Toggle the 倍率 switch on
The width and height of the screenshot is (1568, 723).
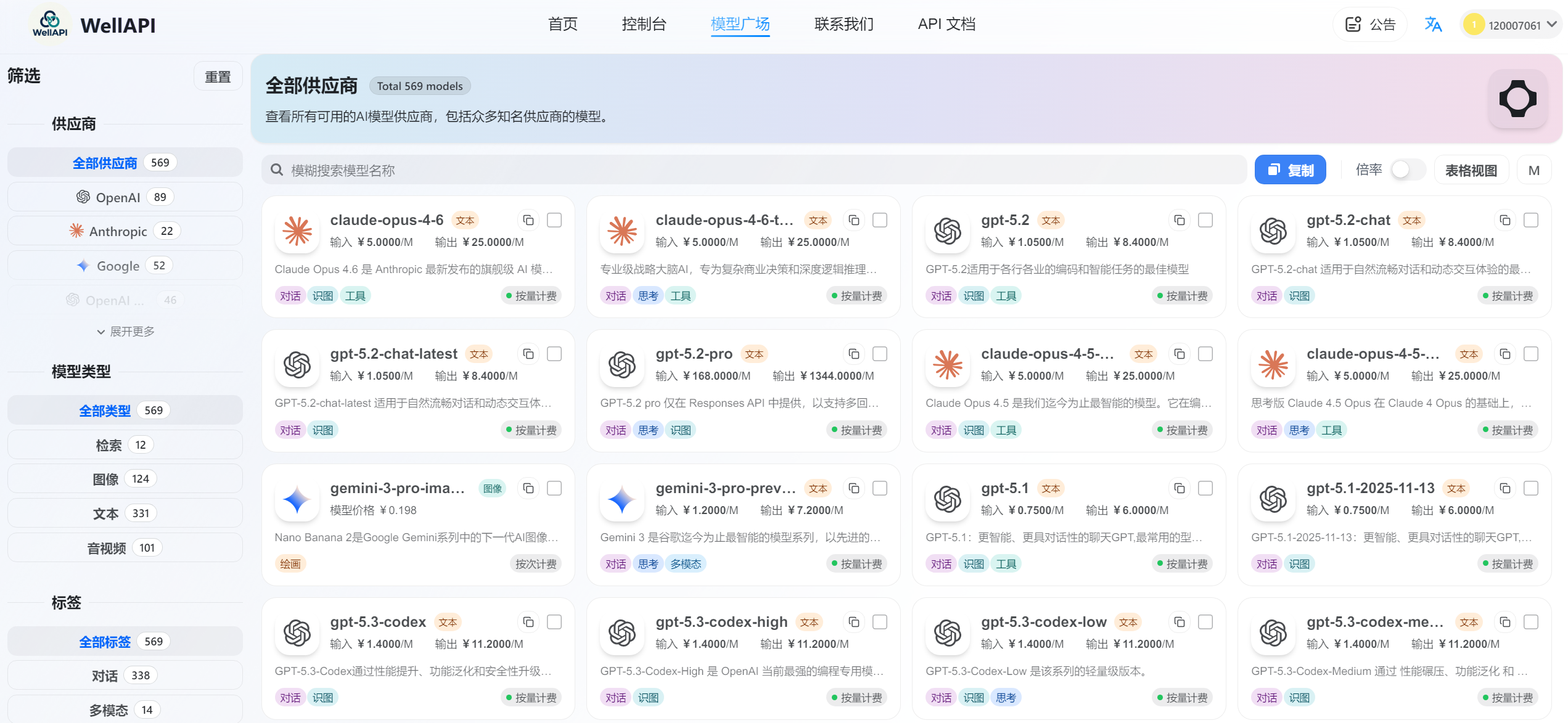(1407, 170)
